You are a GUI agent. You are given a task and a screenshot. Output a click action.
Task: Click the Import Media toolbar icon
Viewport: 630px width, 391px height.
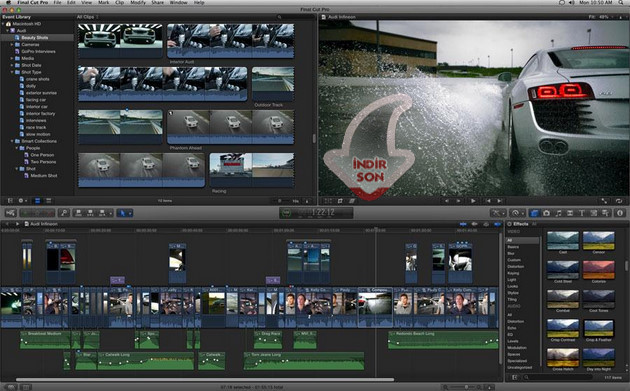10,213
